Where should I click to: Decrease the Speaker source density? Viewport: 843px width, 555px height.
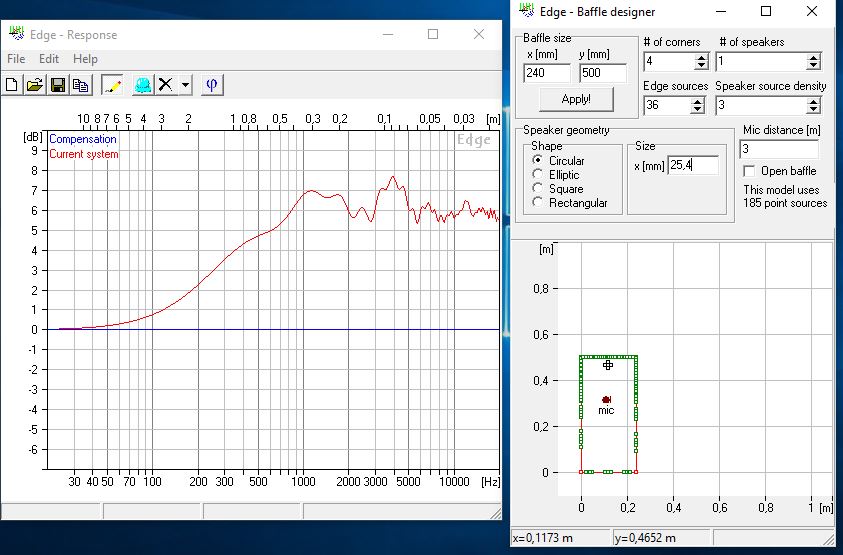pyautogui.click(x=814, y=110)
